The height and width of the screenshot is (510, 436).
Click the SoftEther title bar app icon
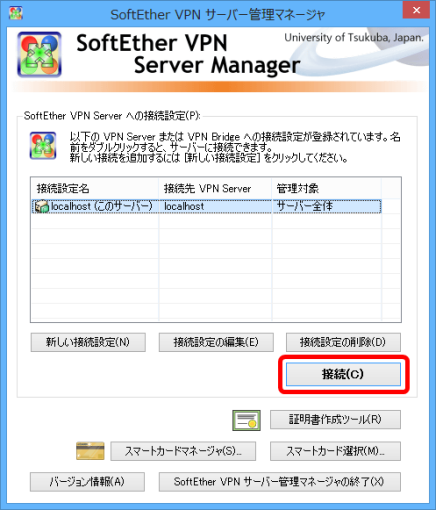[16, 13]
